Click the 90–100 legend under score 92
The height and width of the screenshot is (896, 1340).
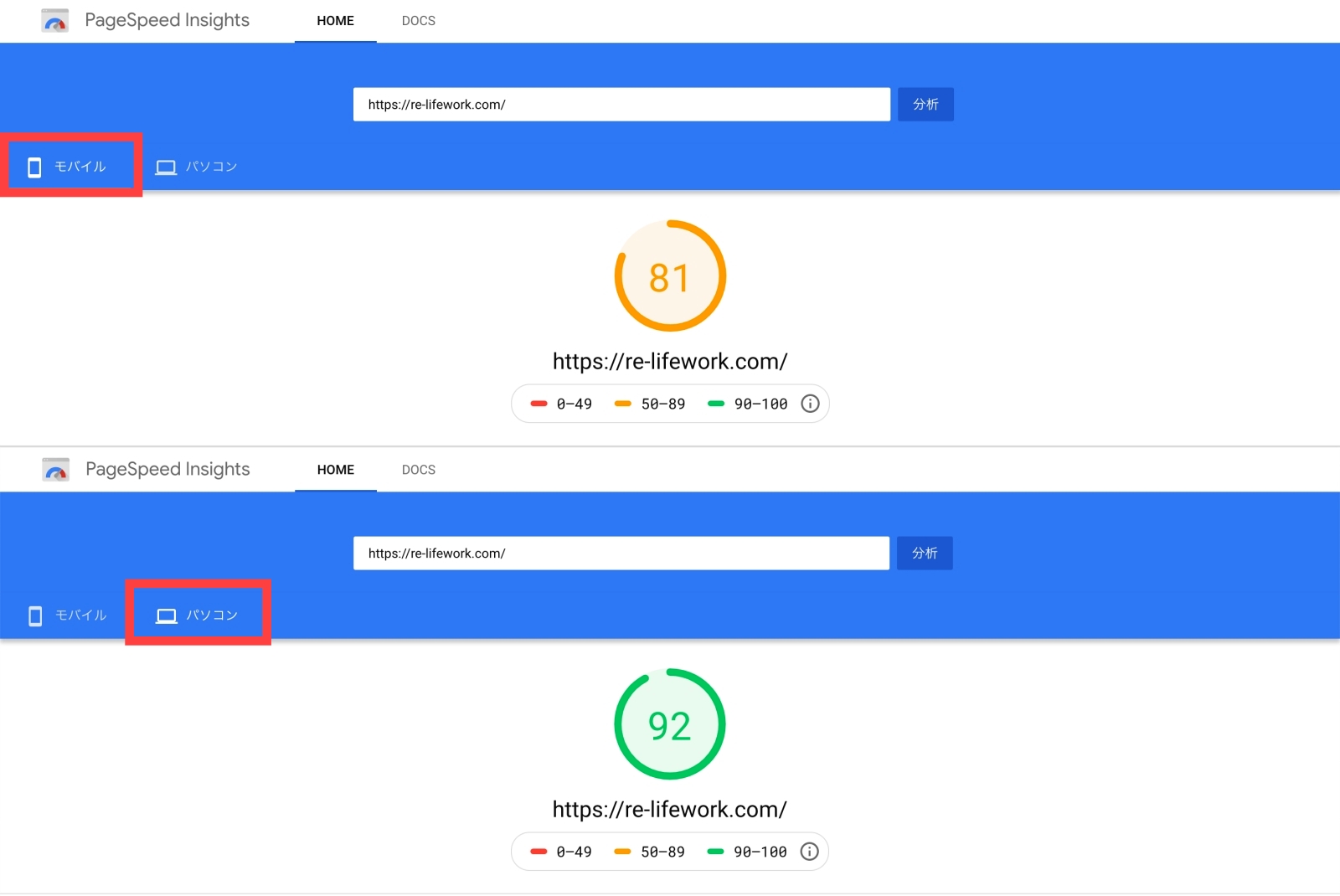(x=747, y=852)
